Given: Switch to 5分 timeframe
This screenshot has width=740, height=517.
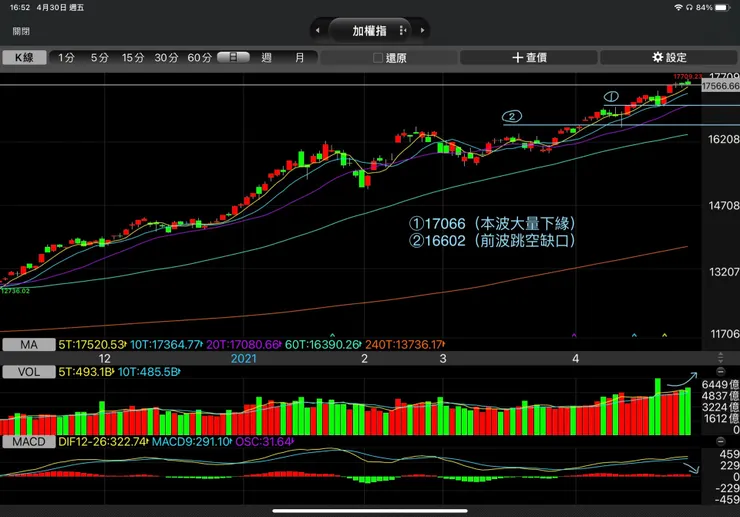Looking at the screenshot, I should click(x=100, y=58).
